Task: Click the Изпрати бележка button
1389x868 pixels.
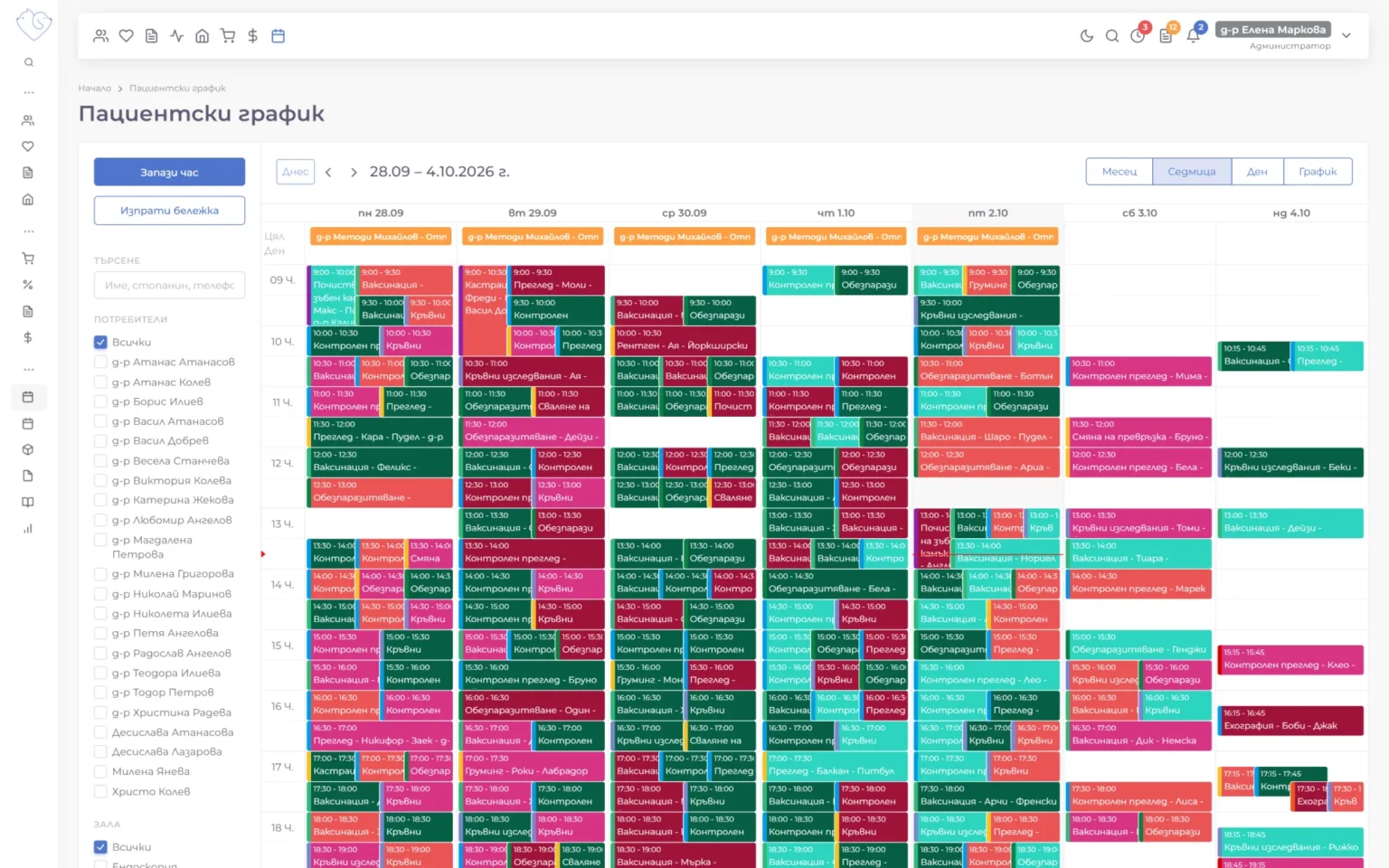Action: click(169, 211)
